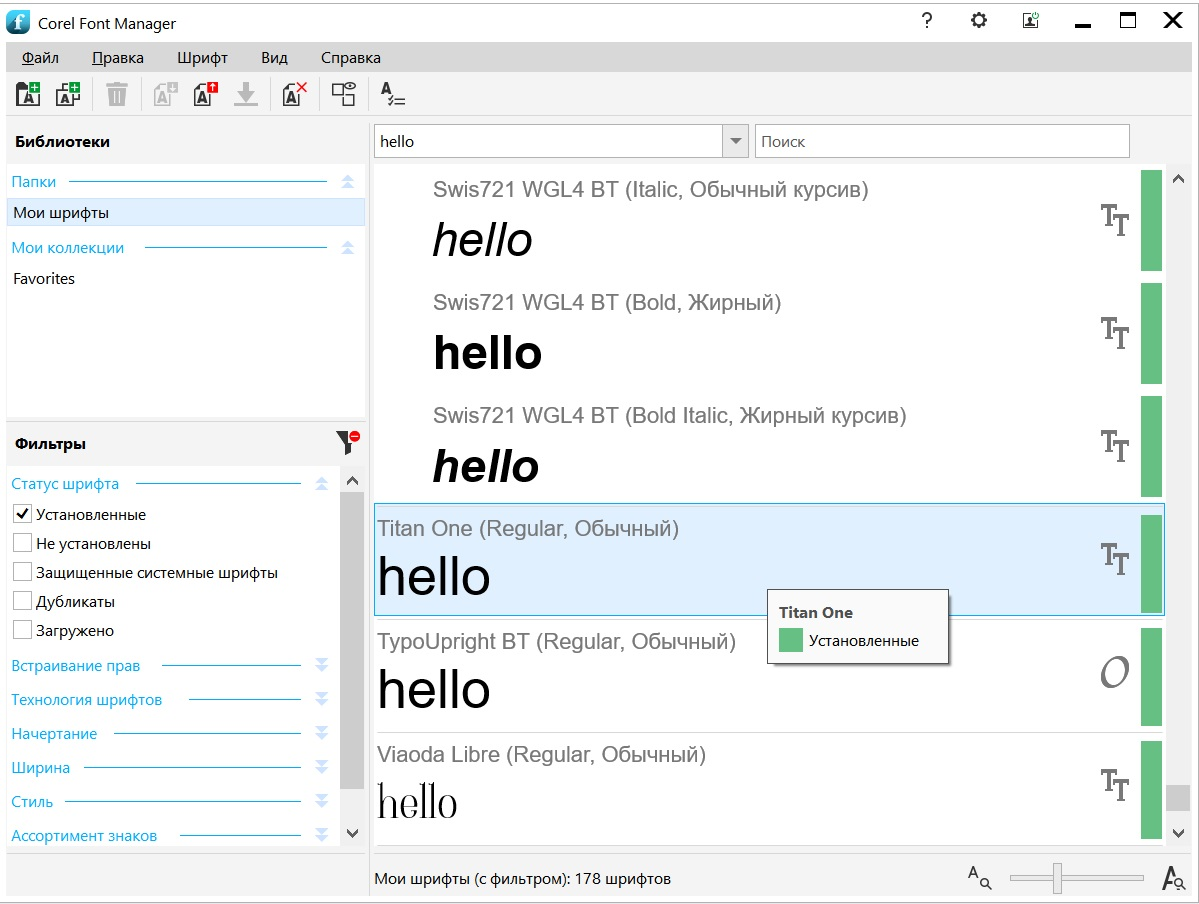Image resolution: width=1199 pixels, height=904 pixels.
Task: Click the Поиск search field
Action: pyautogui.click(x=942, y=141)
